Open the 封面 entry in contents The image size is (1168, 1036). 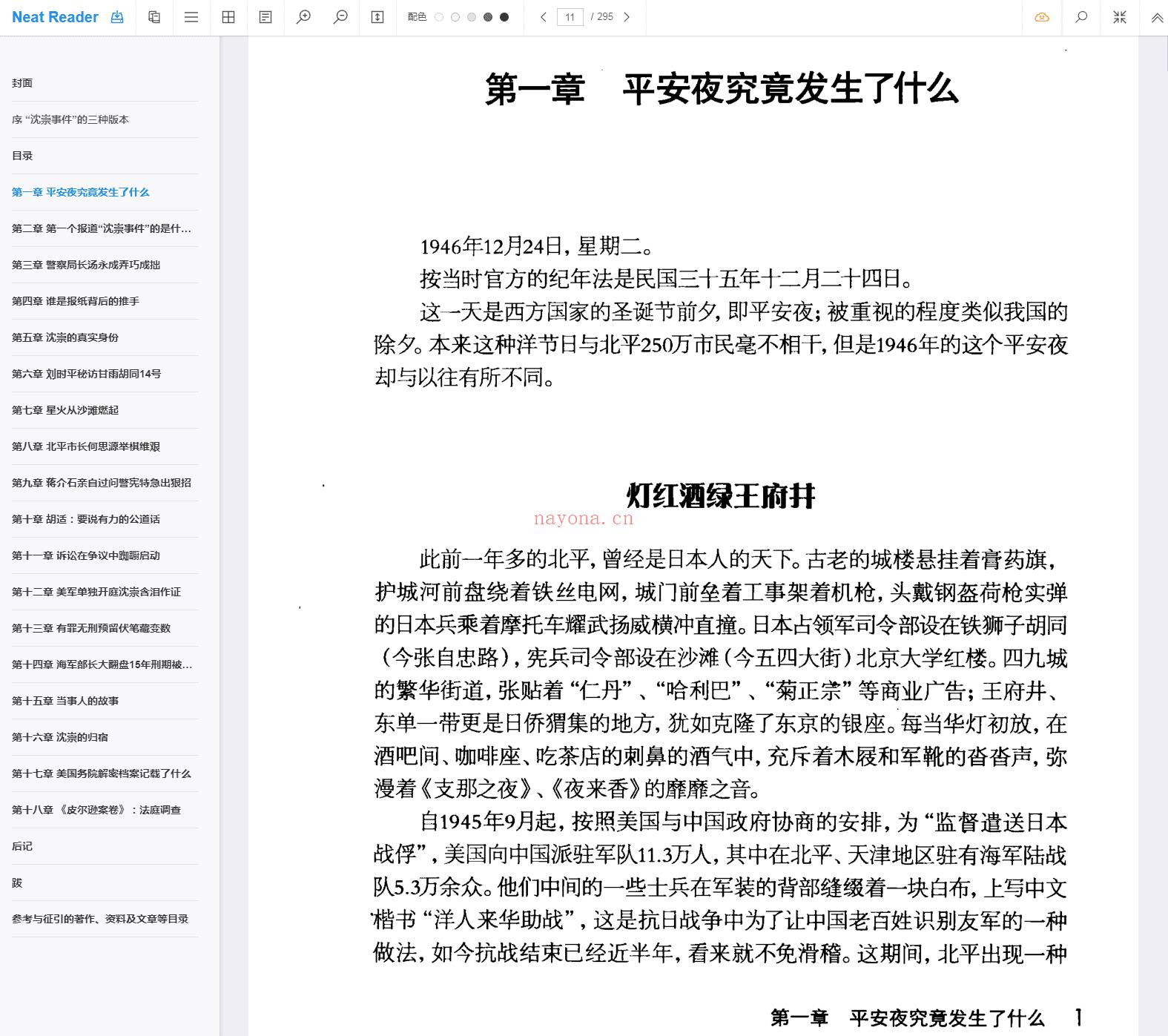105,83
